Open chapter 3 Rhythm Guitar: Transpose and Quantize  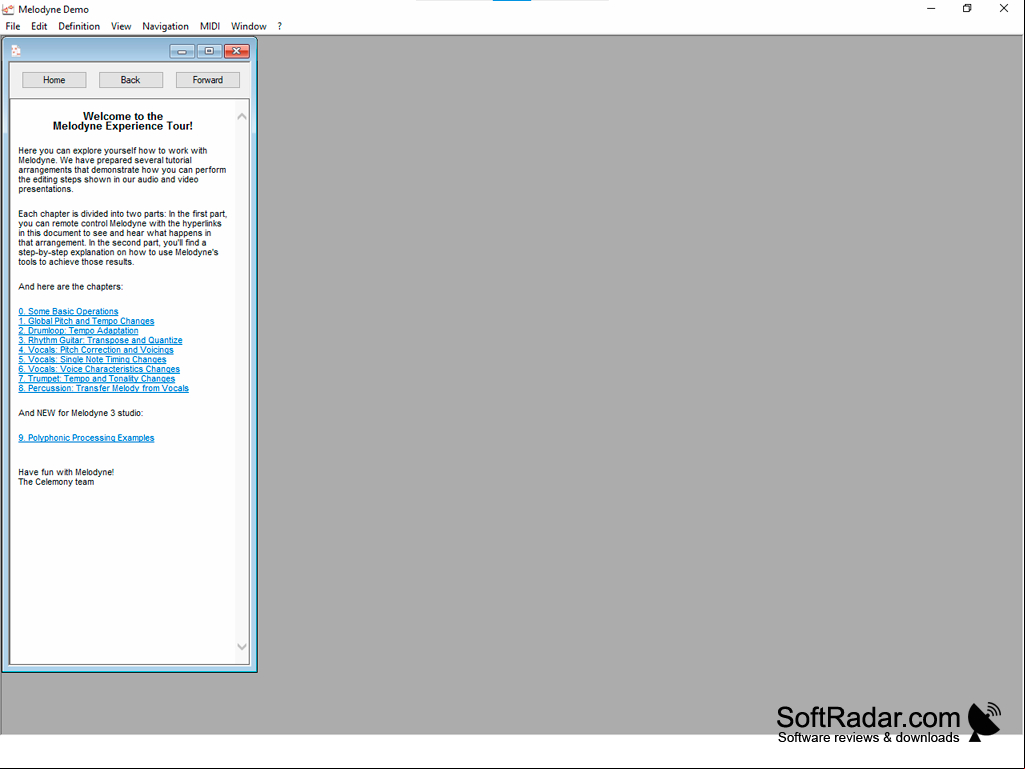pyautogui.click(x=101, y=340)
